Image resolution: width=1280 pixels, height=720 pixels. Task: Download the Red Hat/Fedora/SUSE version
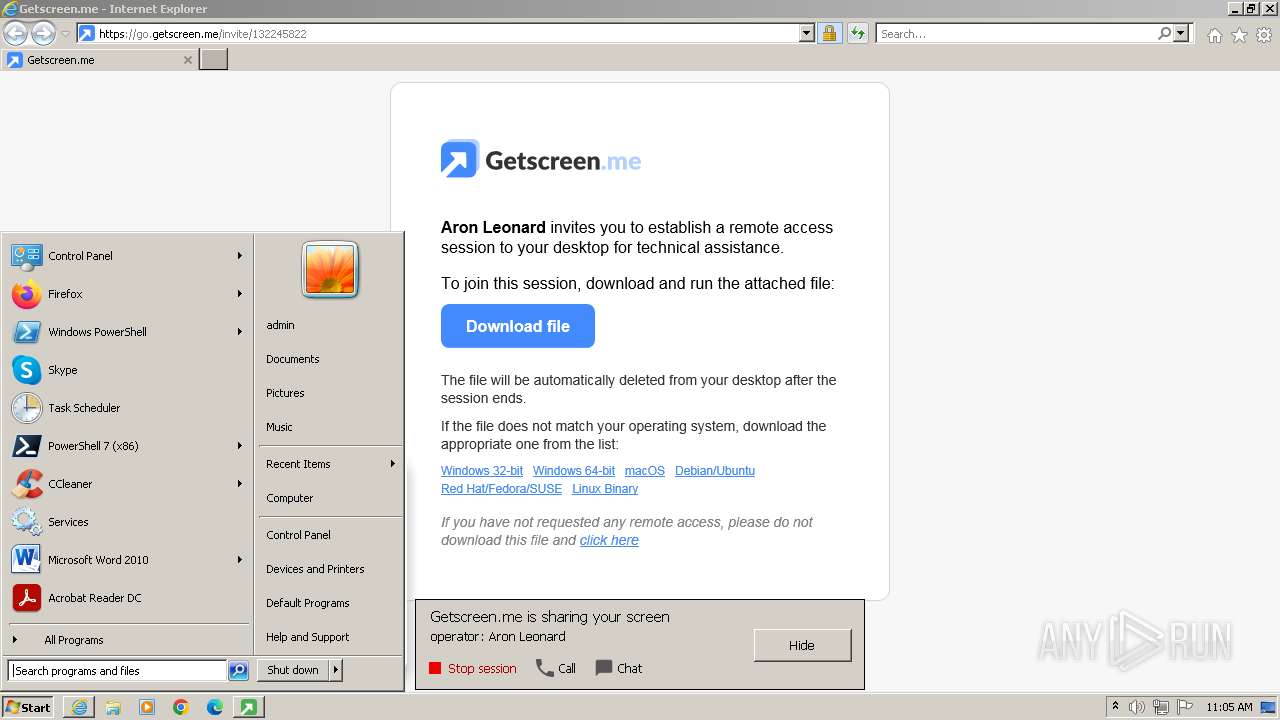click(x=502, y=489)
